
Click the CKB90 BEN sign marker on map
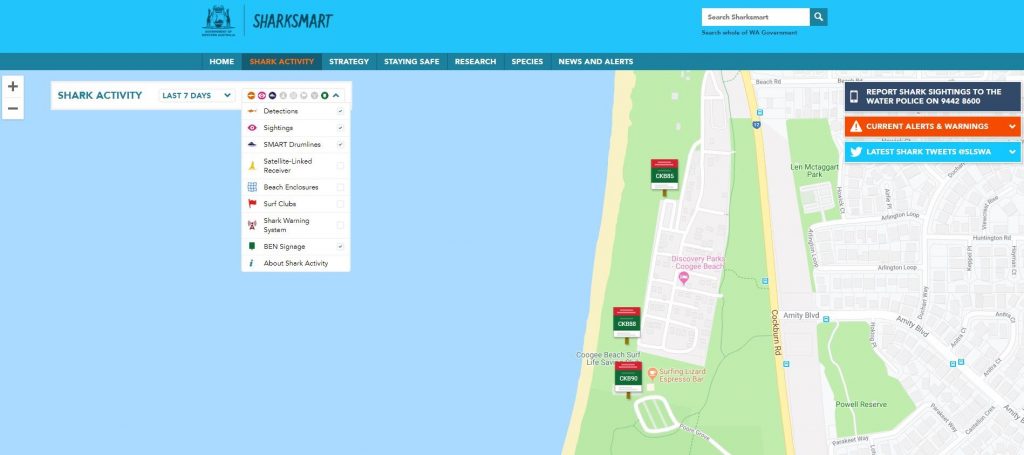pos(628,379)
